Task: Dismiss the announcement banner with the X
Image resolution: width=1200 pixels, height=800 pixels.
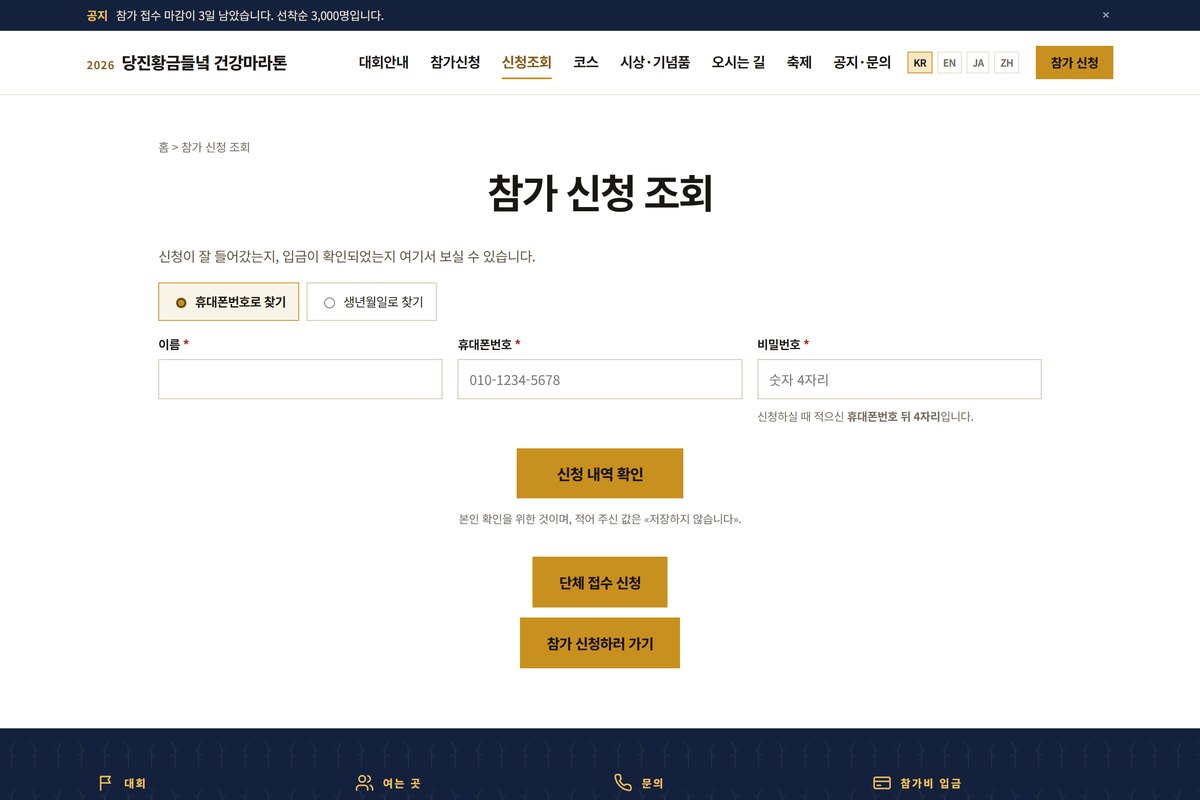Action: [1106, 15]
